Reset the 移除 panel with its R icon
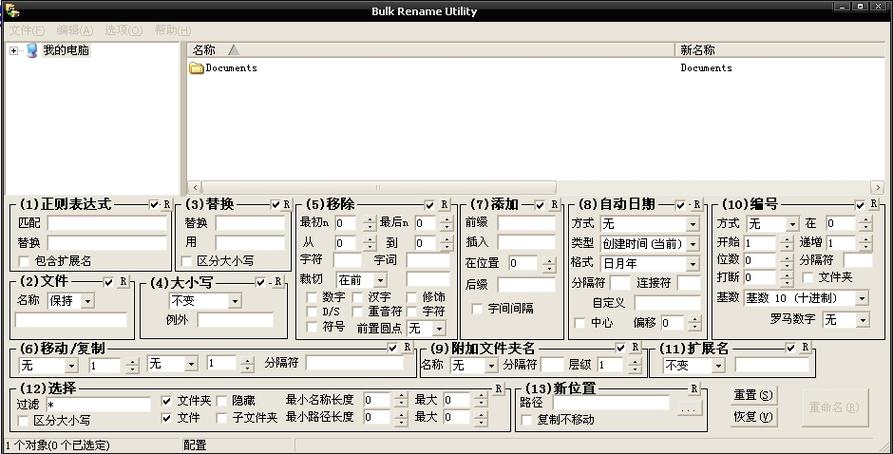The image size is (893, 454). tap(444, 205)
